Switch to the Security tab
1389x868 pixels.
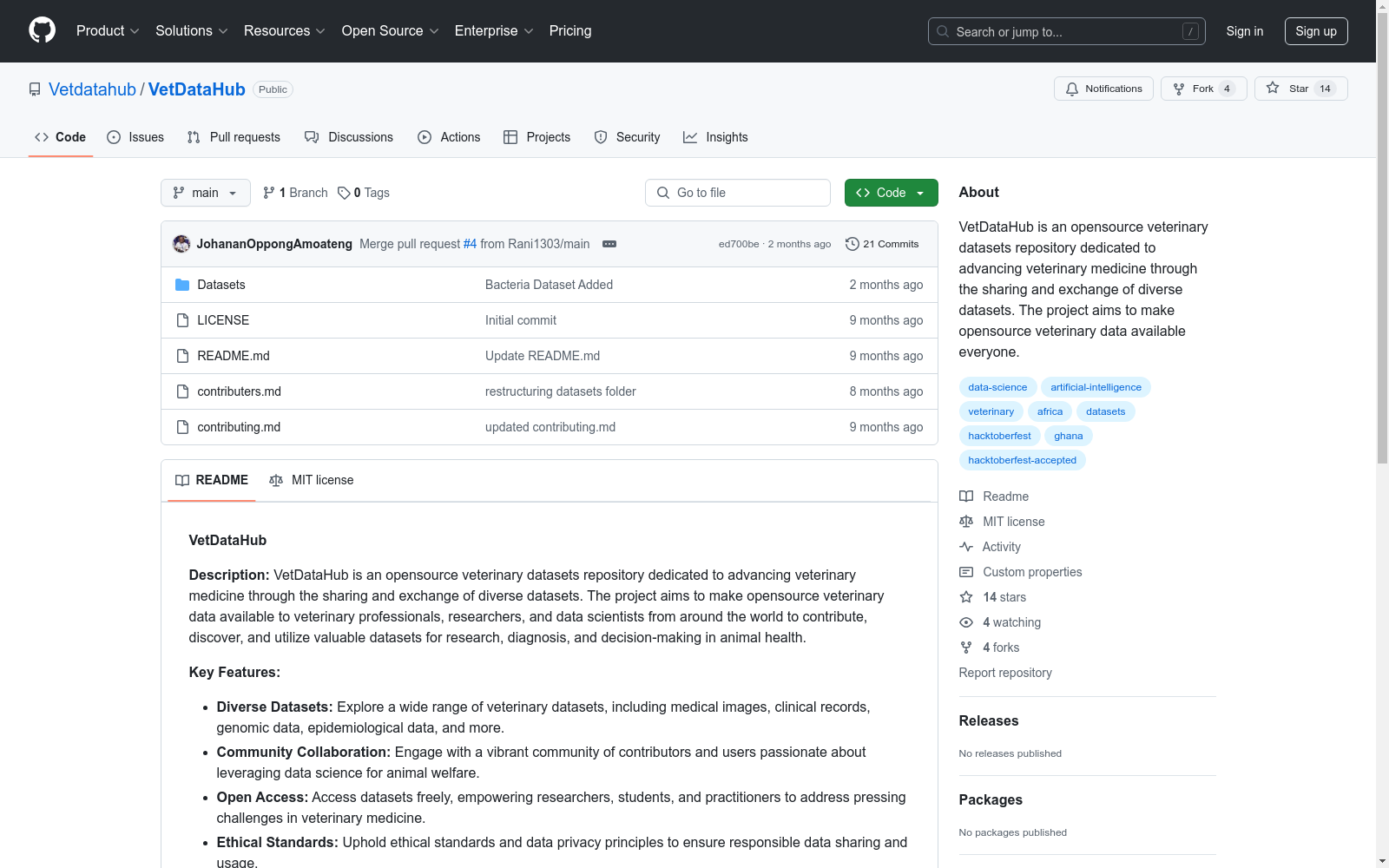point(627,137)
